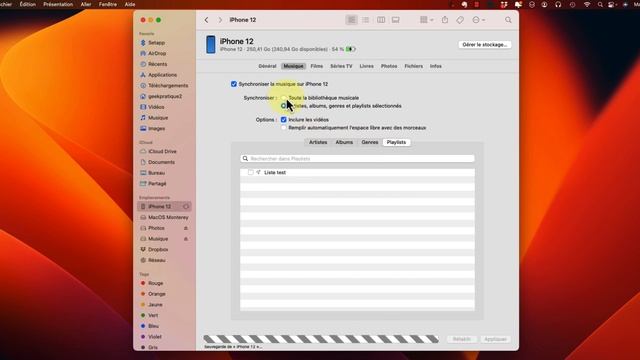
Task: Open Téléchargements in the sidebar
Action: [168, 86]
